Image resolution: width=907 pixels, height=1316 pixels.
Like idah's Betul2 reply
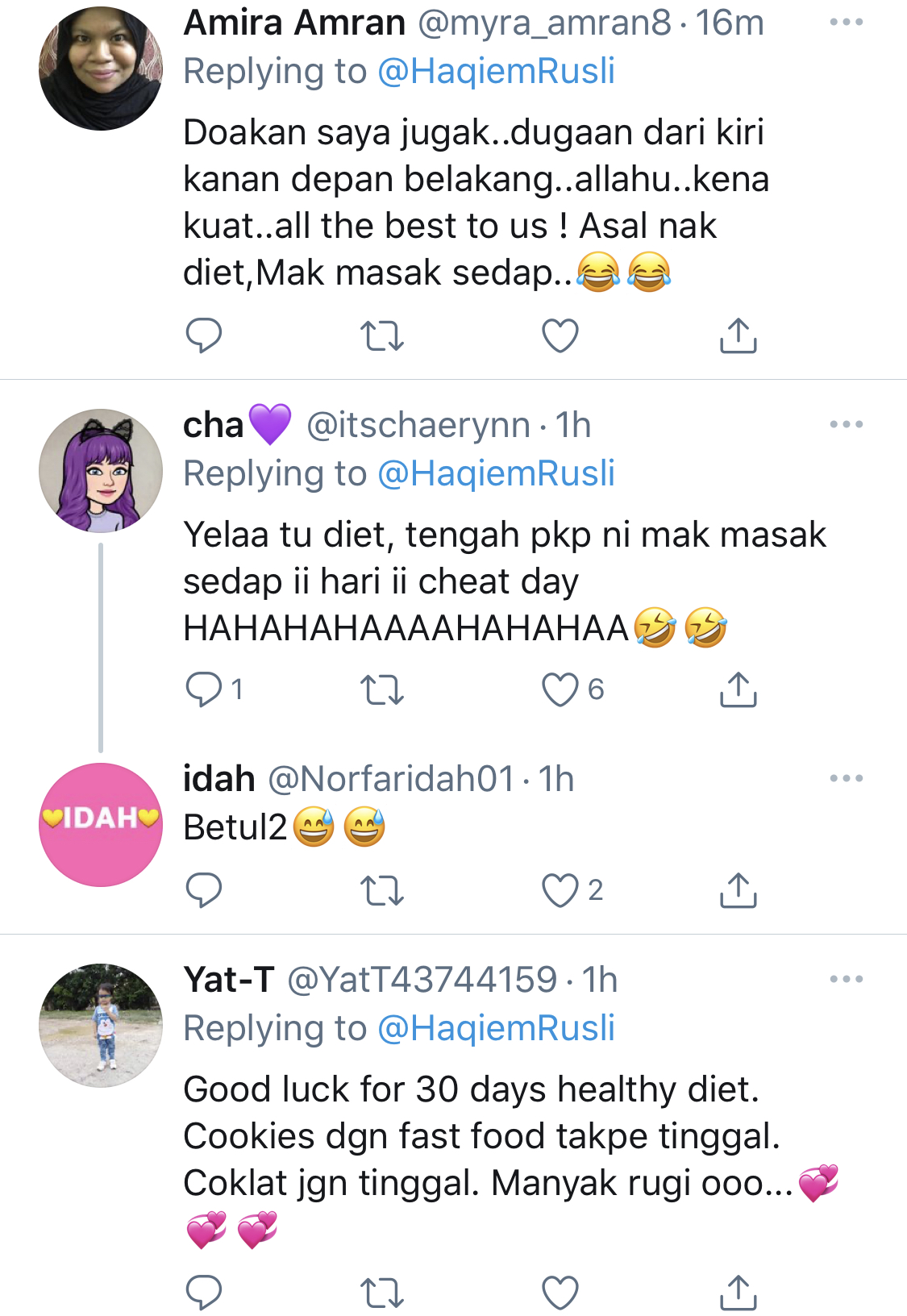[560, 891]
